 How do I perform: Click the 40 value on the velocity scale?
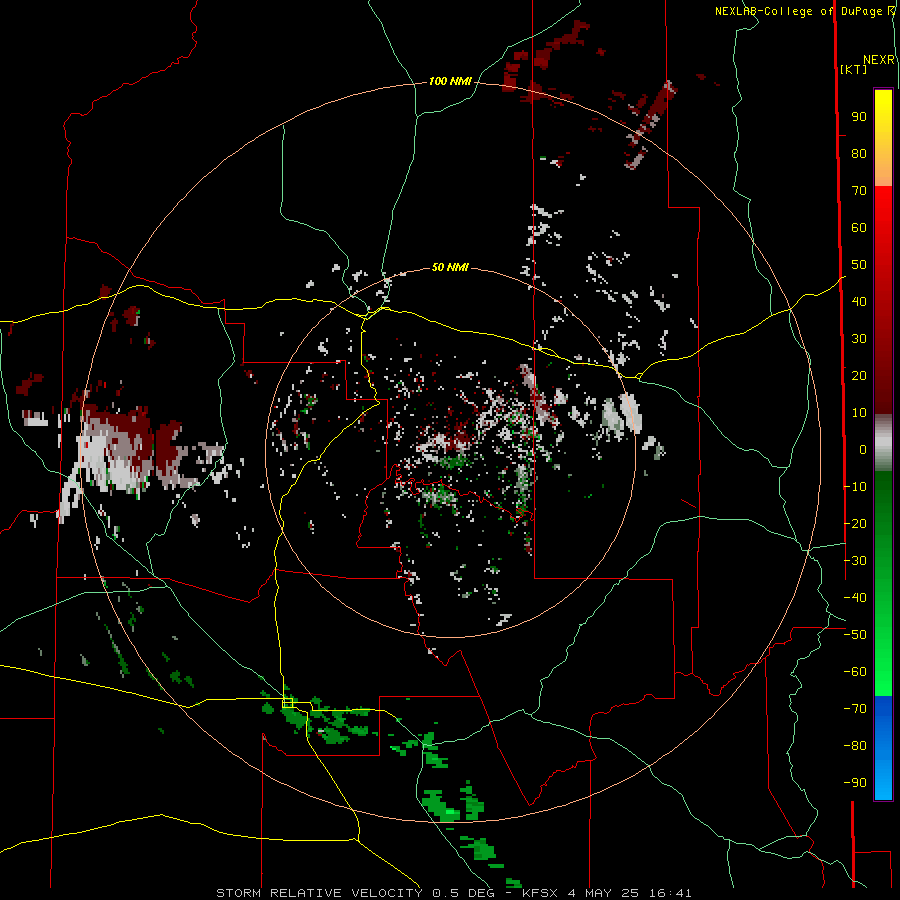pyautogui.click(x=859, y=301)
